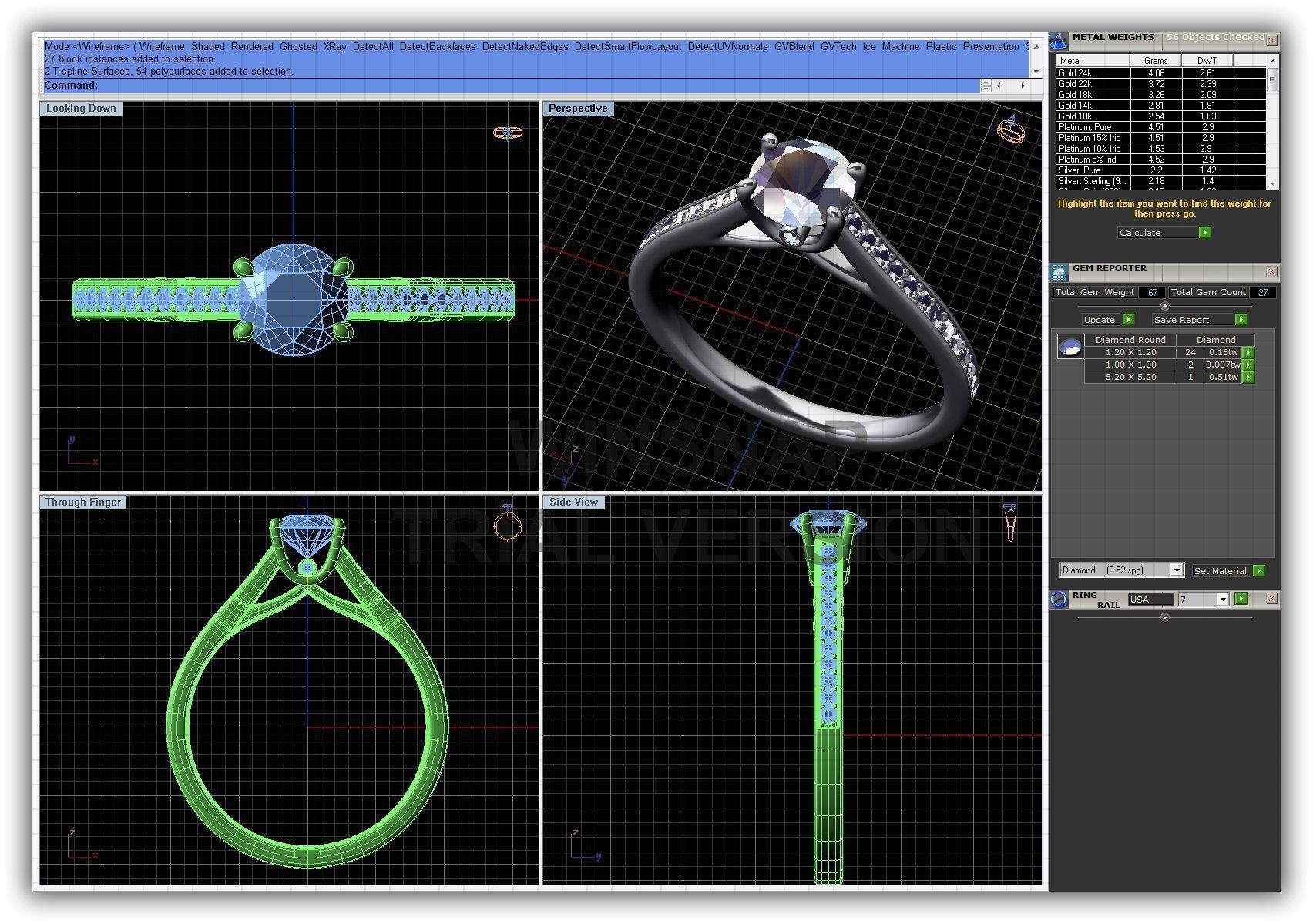Select the Shaded display mode option
Screen dimensions: 1313x924
click(x=208, y=46)
